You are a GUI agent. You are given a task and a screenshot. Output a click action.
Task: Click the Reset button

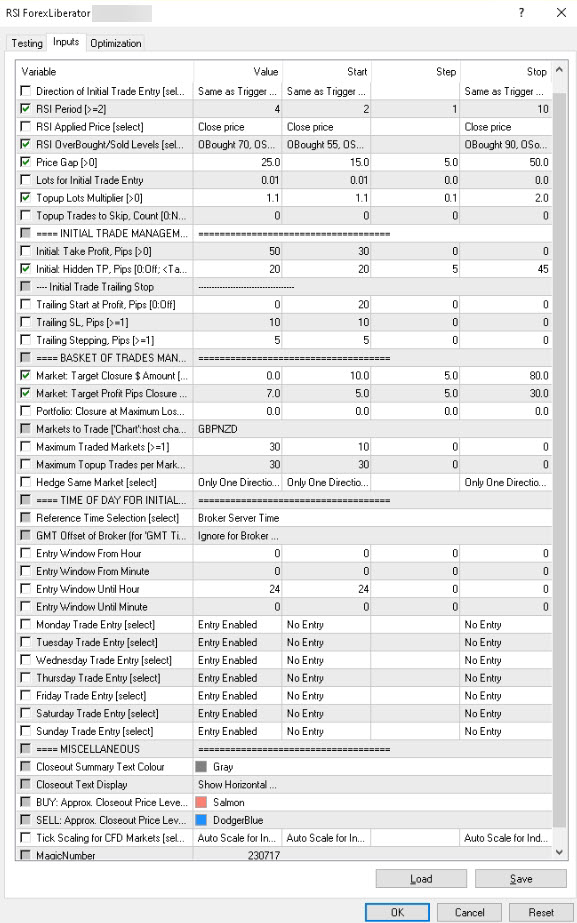tap(540, 912)
